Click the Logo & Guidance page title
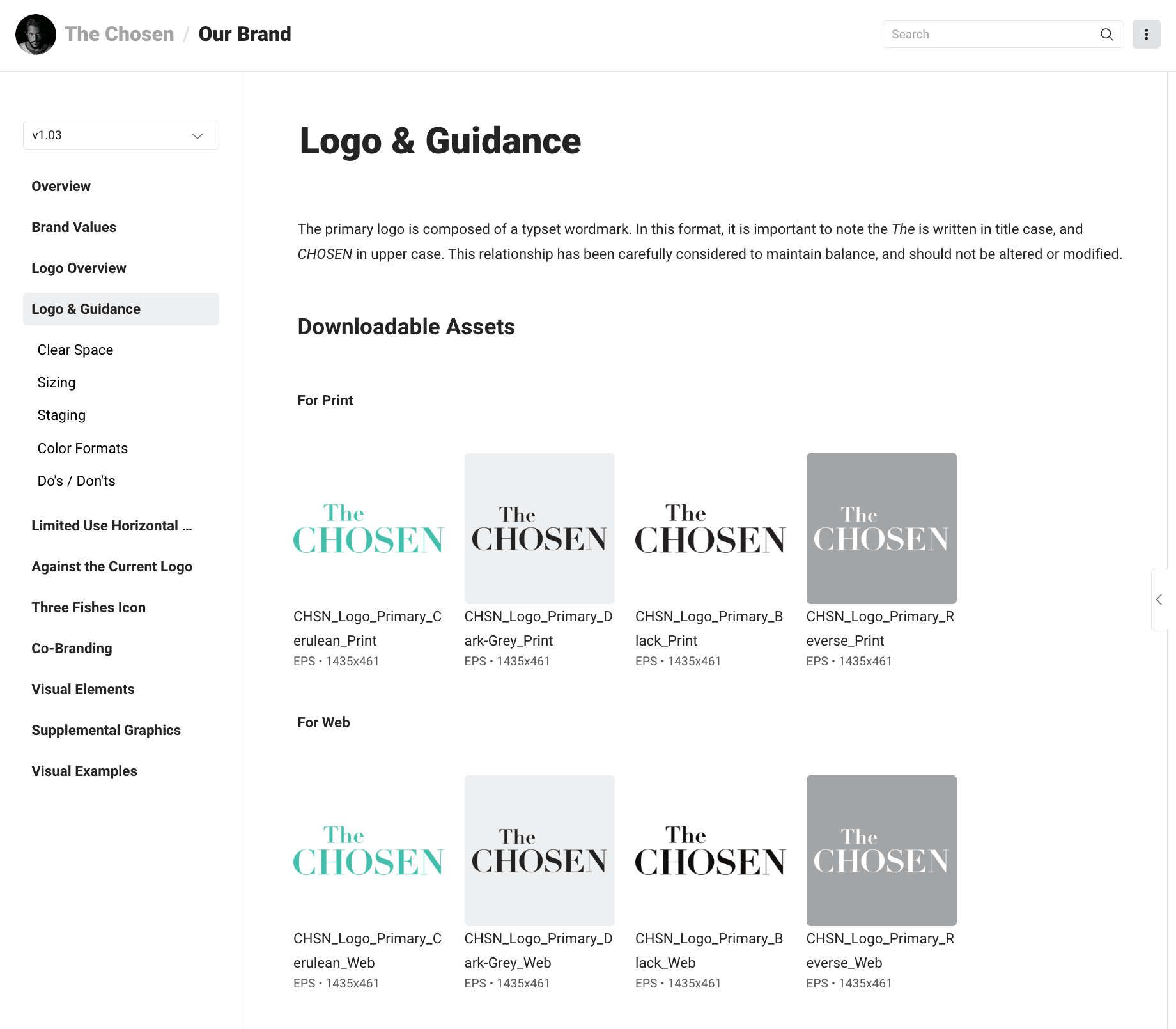Screen dimensions: 1176x1029 click(440, 141)
